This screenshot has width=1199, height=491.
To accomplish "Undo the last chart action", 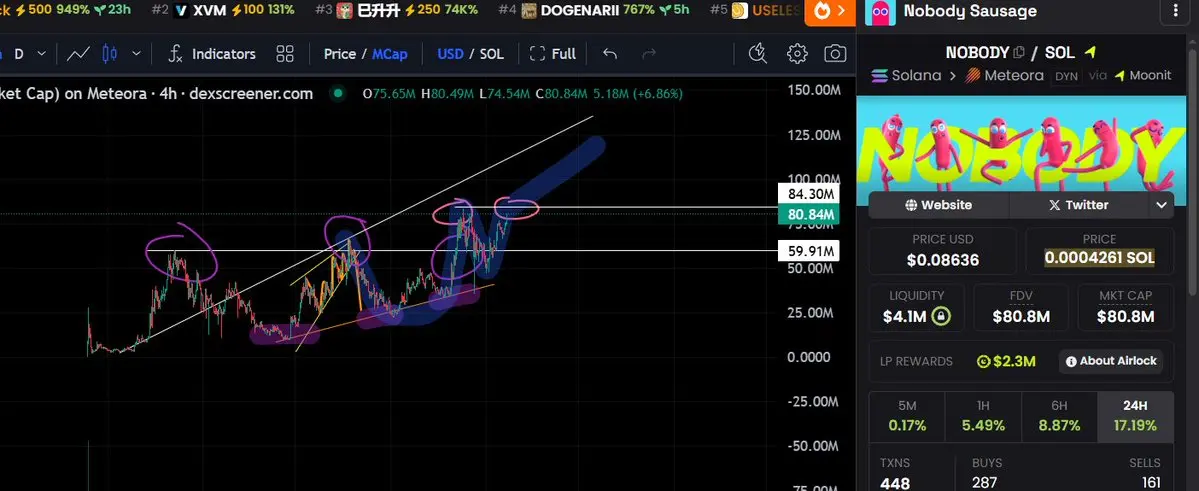I will coord(609,54).
